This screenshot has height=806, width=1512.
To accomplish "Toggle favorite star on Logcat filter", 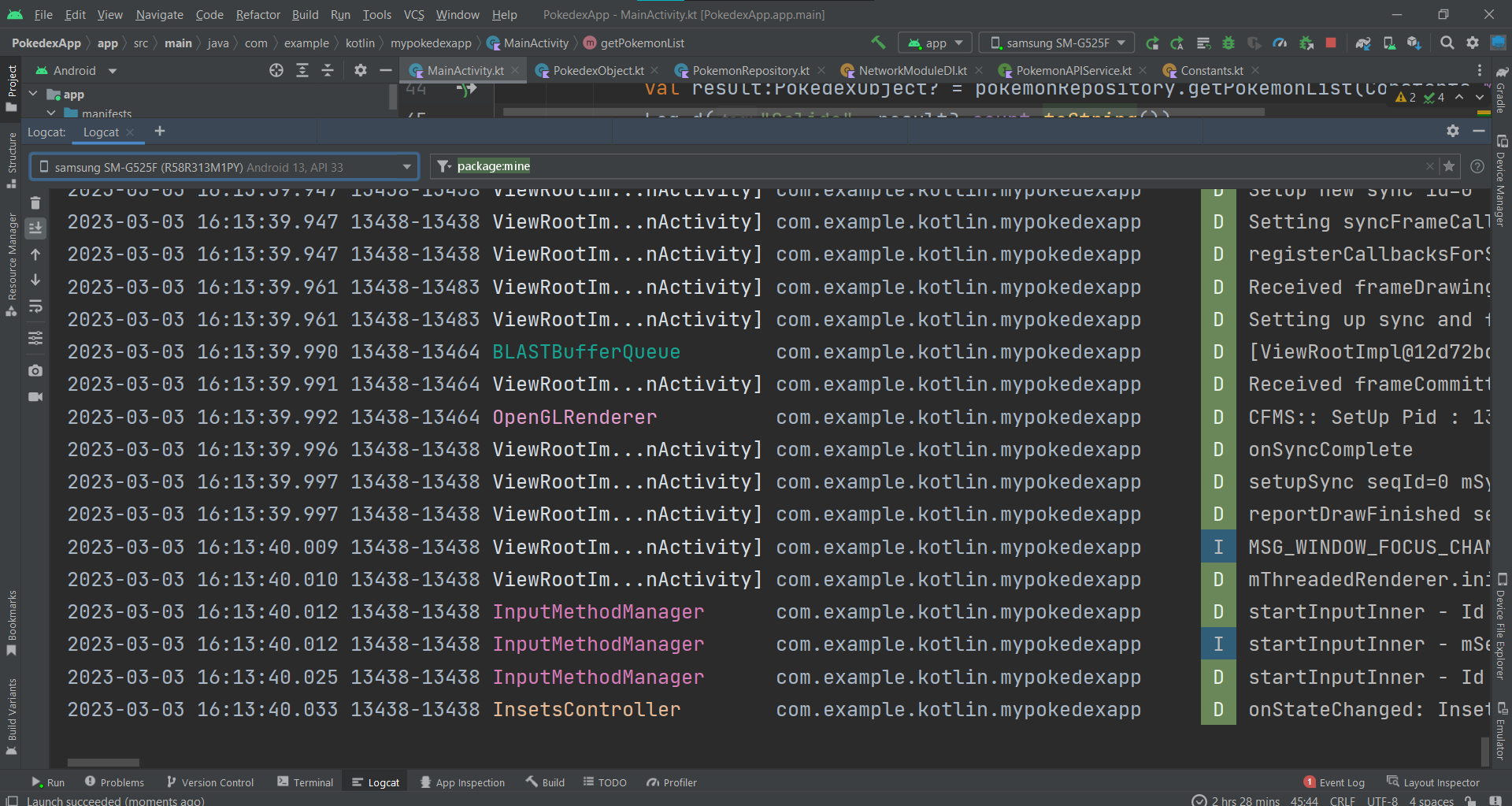I will (x=1449, y=166).
